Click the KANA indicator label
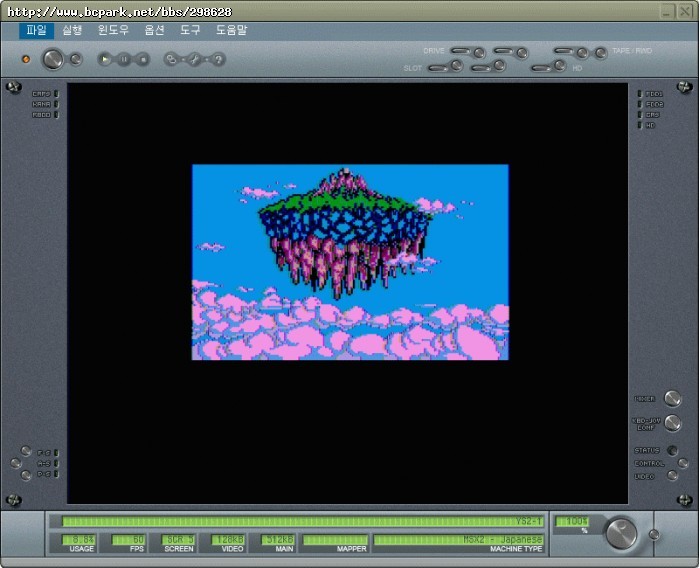This screenshot has width=700, height=568. (41, 104)
